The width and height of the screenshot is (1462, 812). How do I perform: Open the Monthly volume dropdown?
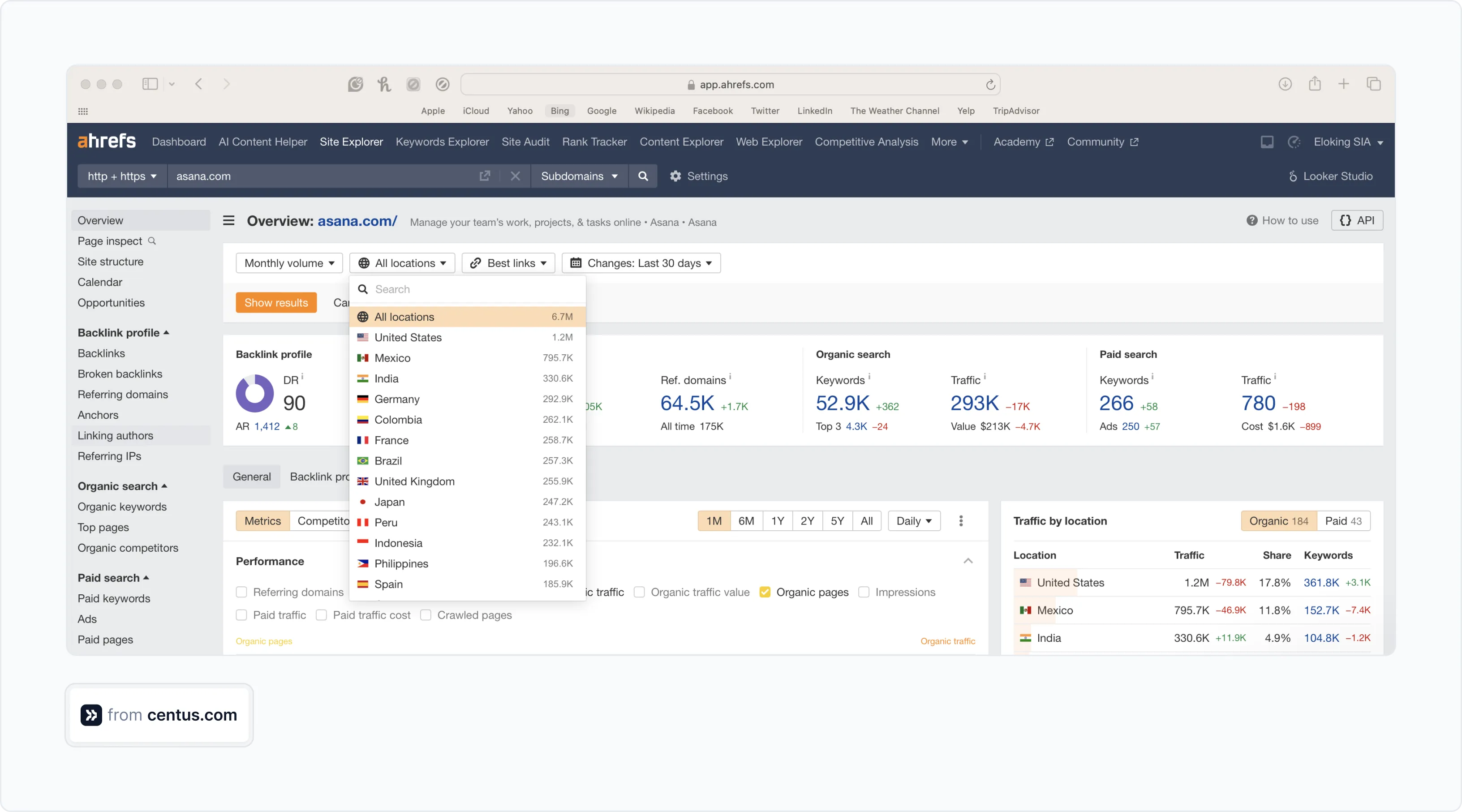pos(289,263)
